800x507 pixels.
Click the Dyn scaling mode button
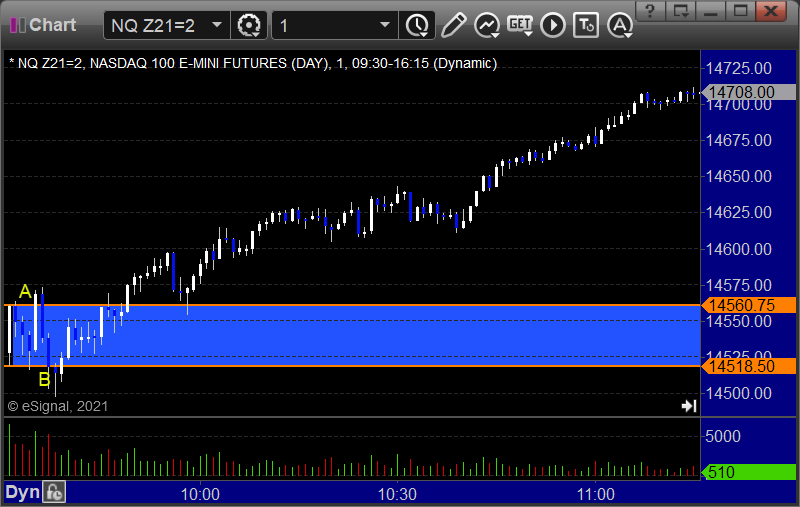click(x=23, y=492)
